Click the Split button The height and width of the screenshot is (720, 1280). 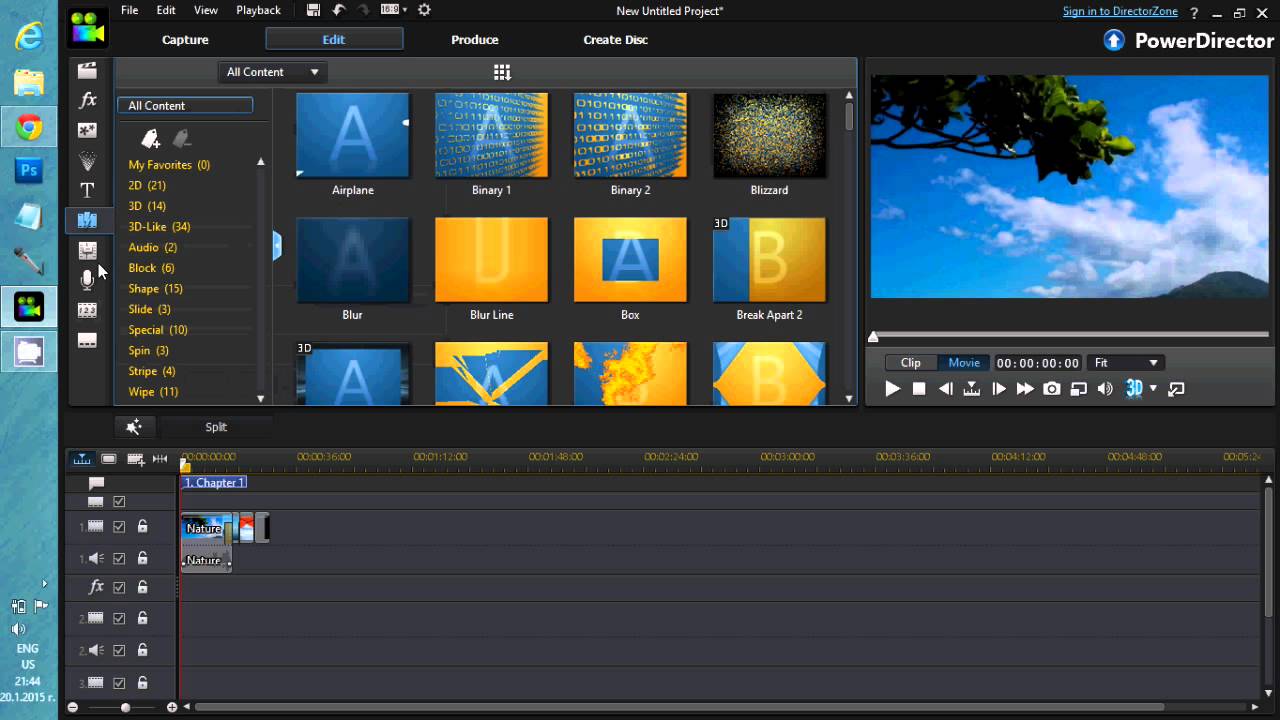click(x=216, y=427)
